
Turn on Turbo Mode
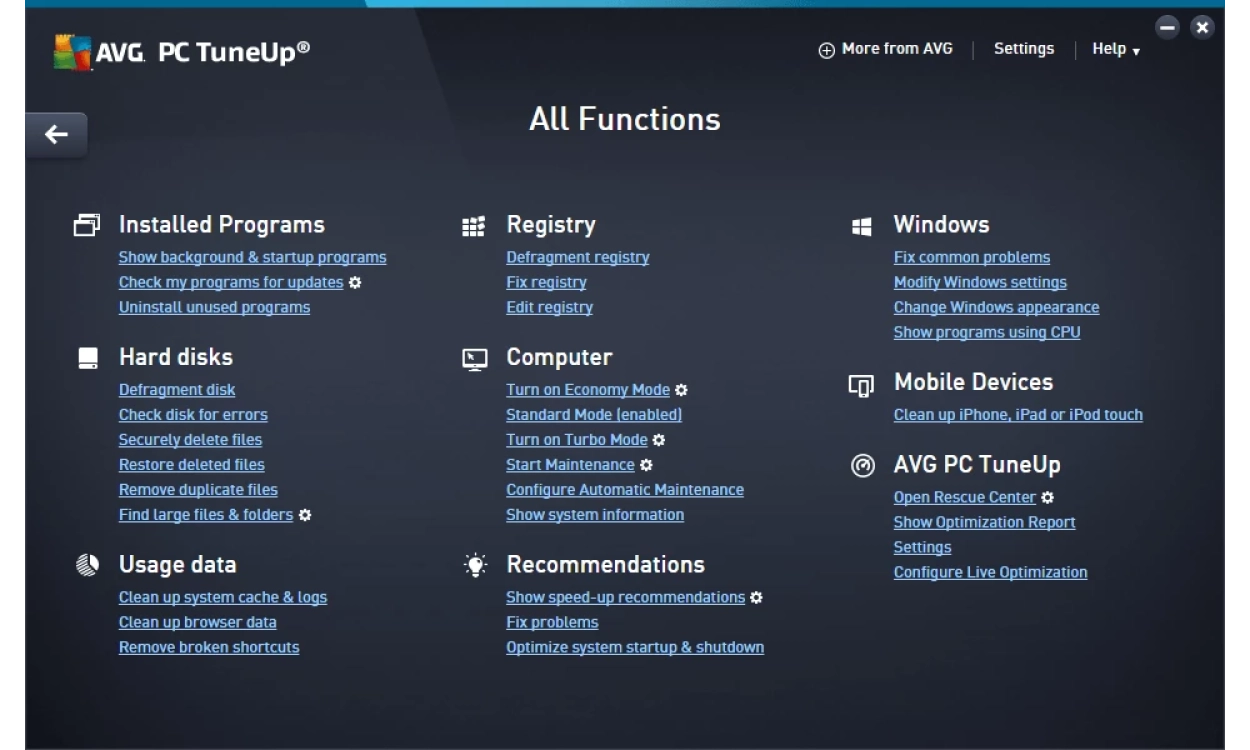pyautogui.click(x=576, y=440)
